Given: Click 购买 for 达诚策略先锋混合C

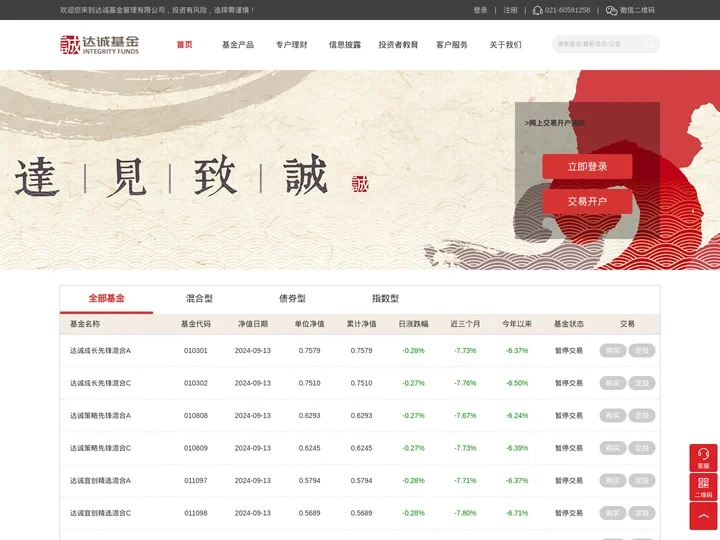Looking at the screenshot, I should click(613, 448).
